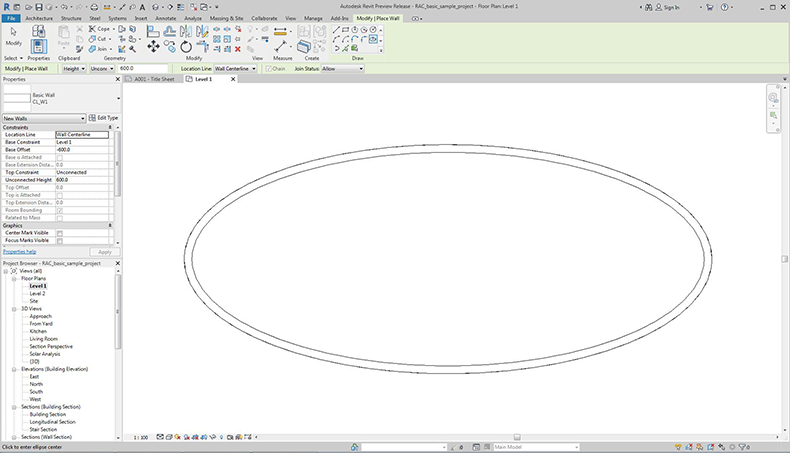Collapse the Constraints properties group
Image resolution: width=790 pixels, height=453 pixels.
click(110, 127)
